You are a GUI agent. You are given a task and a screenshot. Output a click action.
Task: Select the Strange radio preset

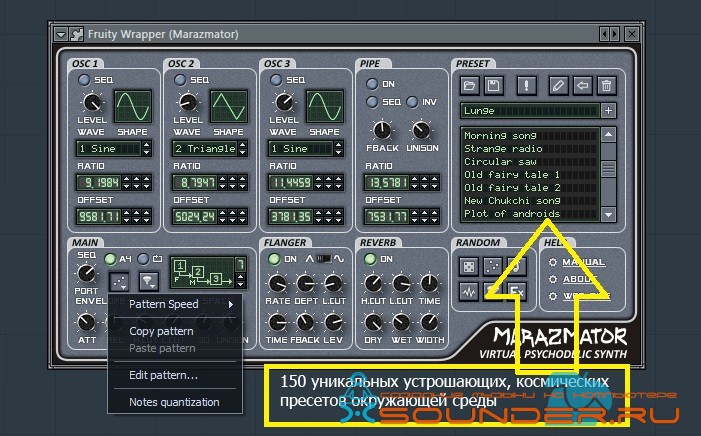[x=530, y=148]
